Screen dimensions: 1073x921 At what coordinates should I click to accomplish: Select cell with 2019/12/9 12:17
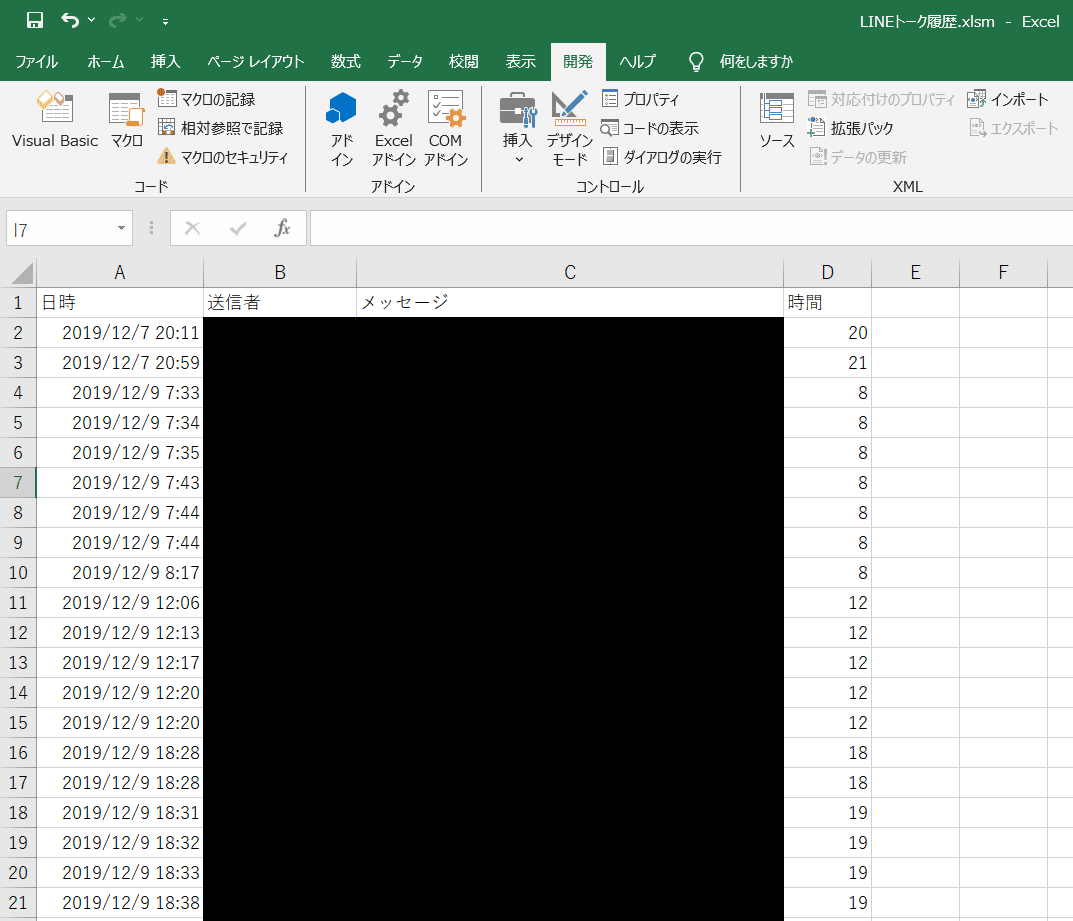[x=120, y=663]
